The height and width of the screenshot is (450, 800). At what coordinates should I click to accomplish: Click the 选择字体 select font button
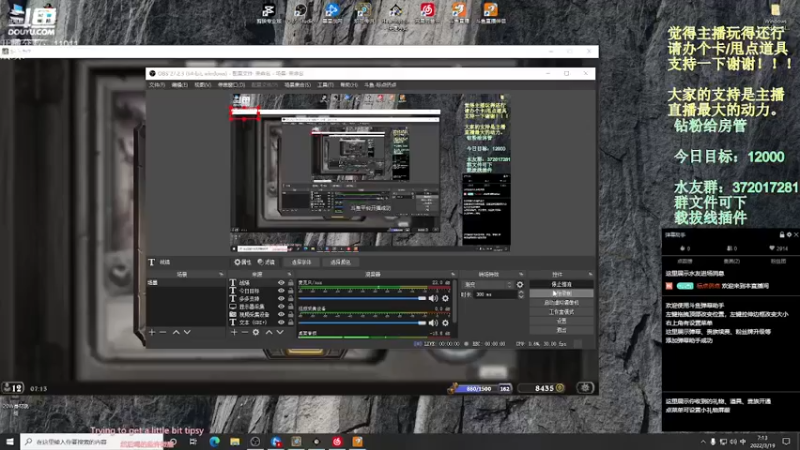click(301, 262)
